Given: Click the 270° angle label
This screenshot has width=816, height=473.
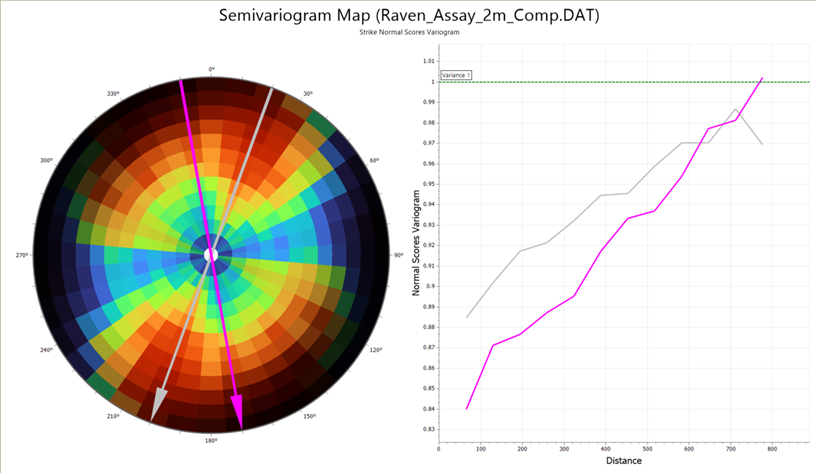Looking at the screenshot, I should click(x=22, y=256).
